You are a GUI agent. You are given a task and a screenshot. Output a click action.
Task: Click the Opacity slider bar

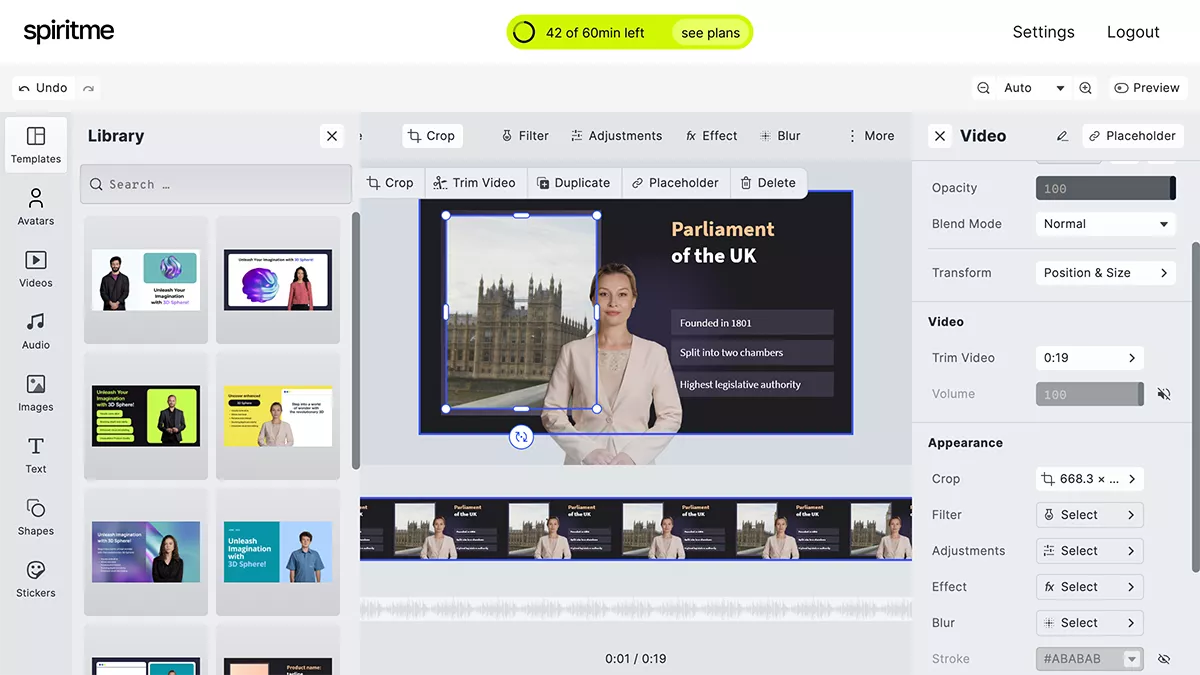pyautogui.click(x=1105, y=188)
